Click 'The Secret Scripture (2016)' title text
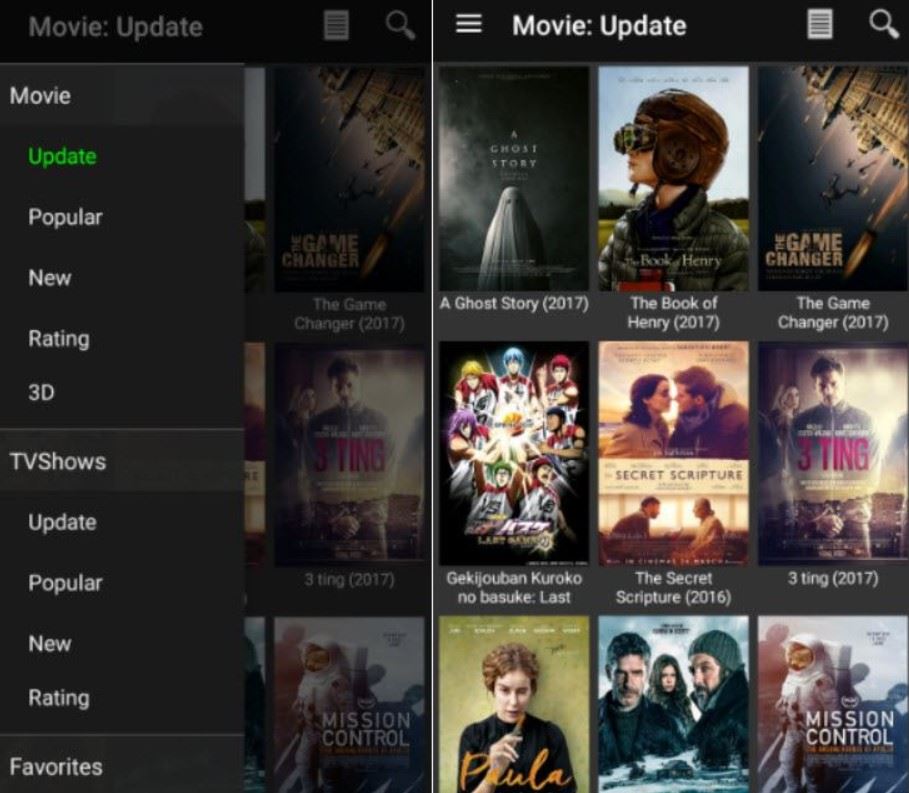This screenshot has height=793, width=909. 674,587
